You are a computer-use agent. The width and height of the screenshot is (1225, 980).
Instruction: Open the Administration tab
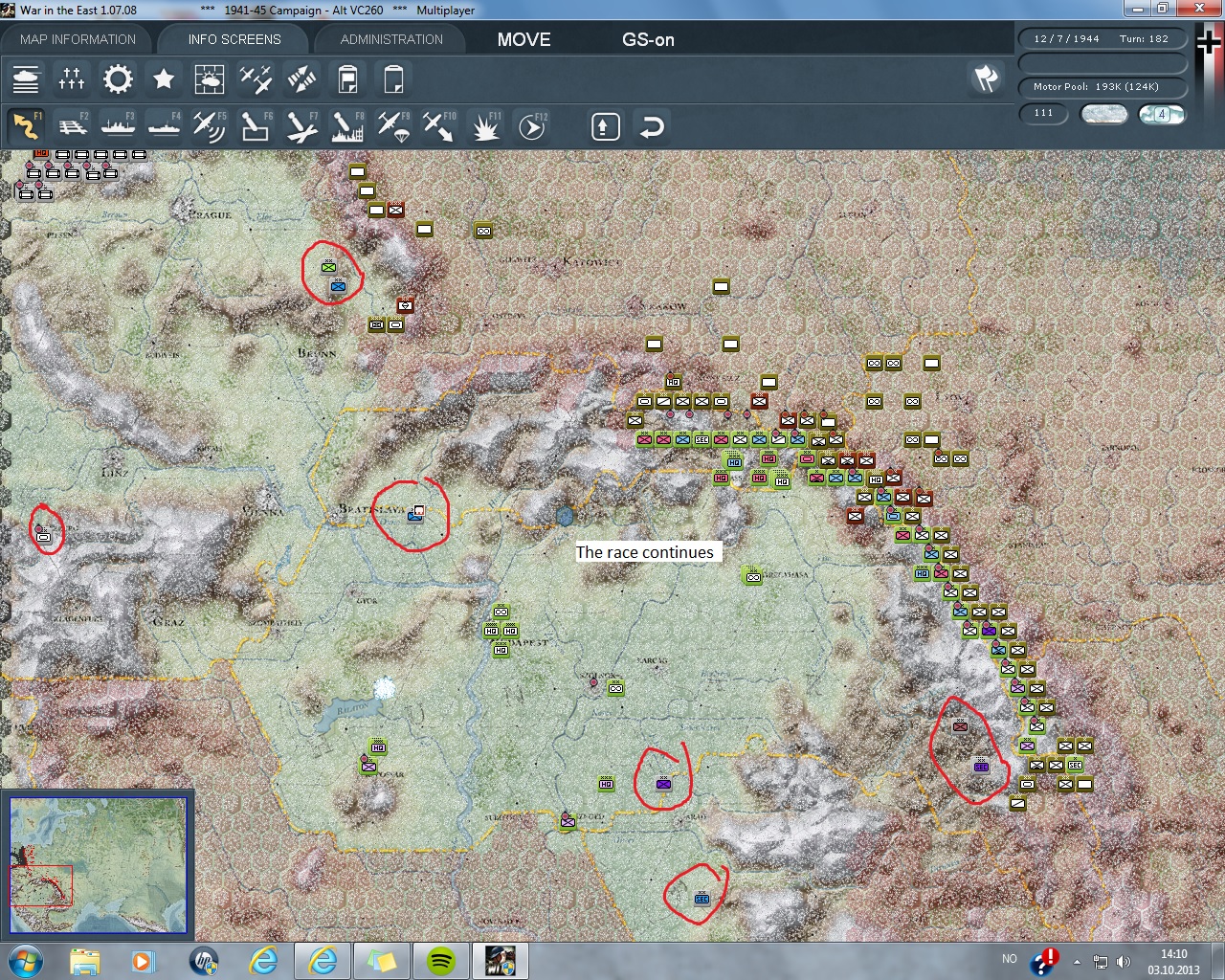(x=391, y=39)
